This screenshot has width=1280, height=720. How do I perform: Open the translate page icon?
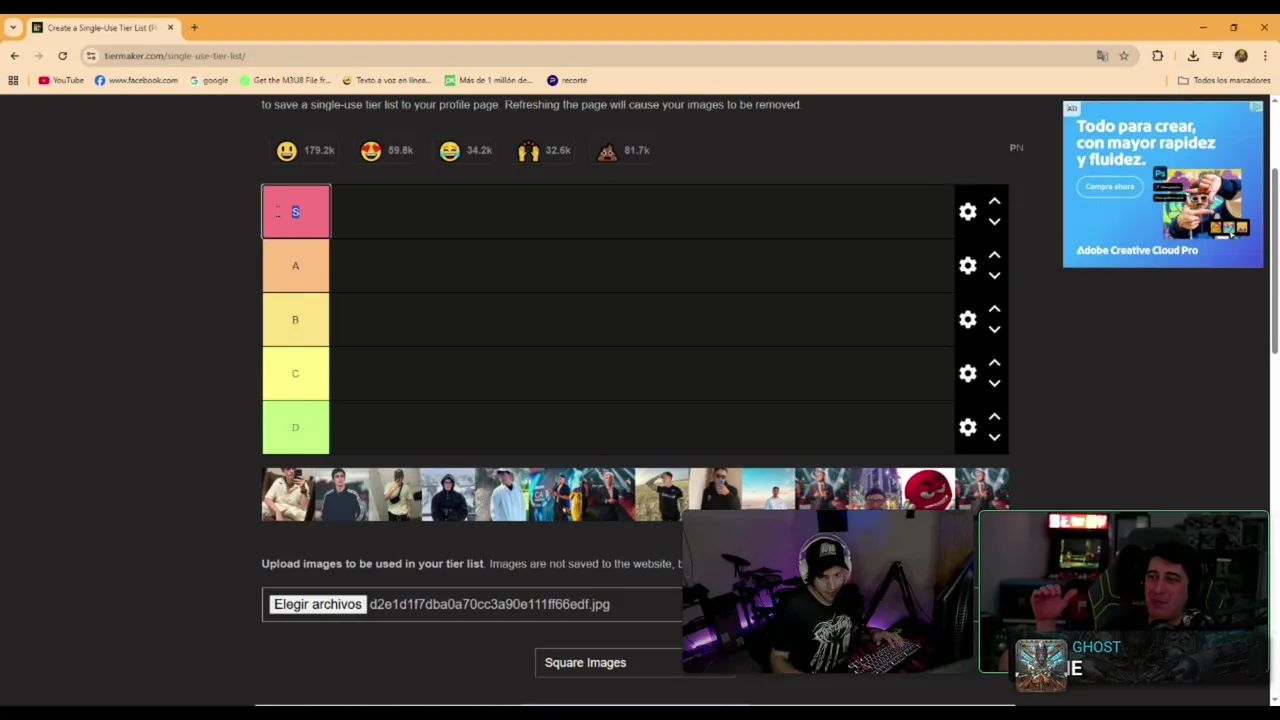1102,56
